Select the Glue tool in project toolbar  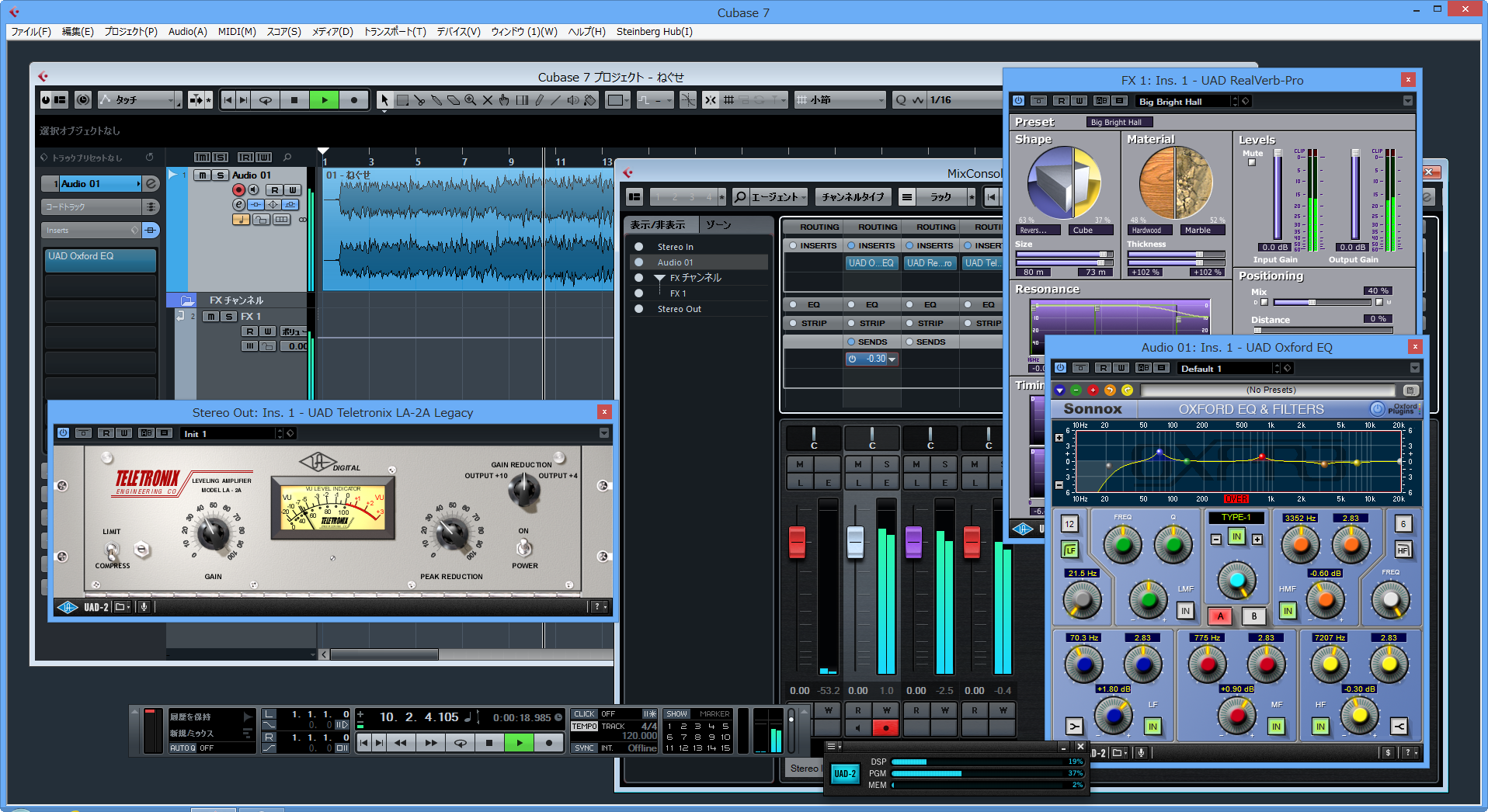[436, 100]
